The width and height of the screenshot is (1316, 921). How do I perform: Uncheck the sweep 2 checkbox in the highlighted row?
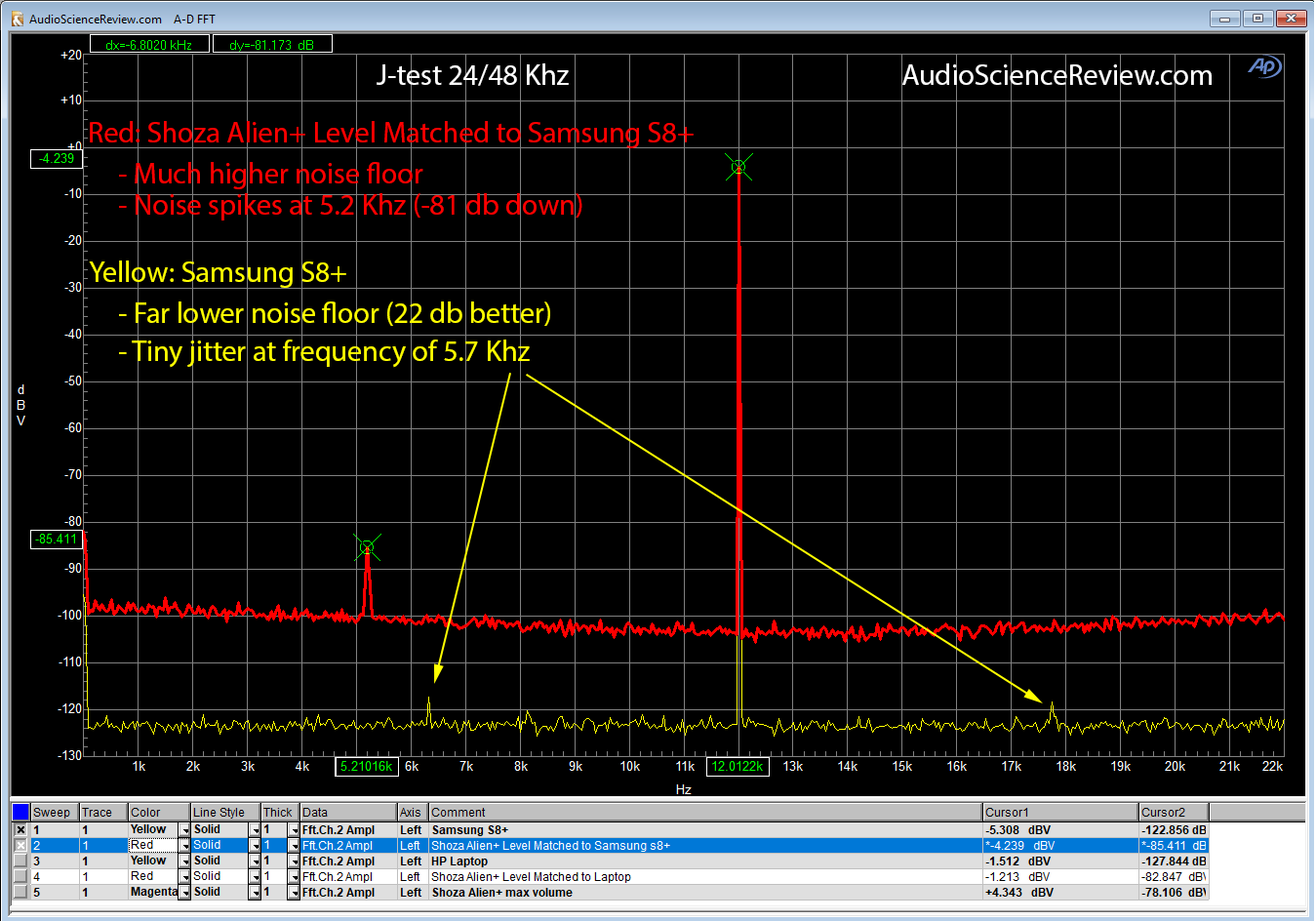[x=20, y=846]
